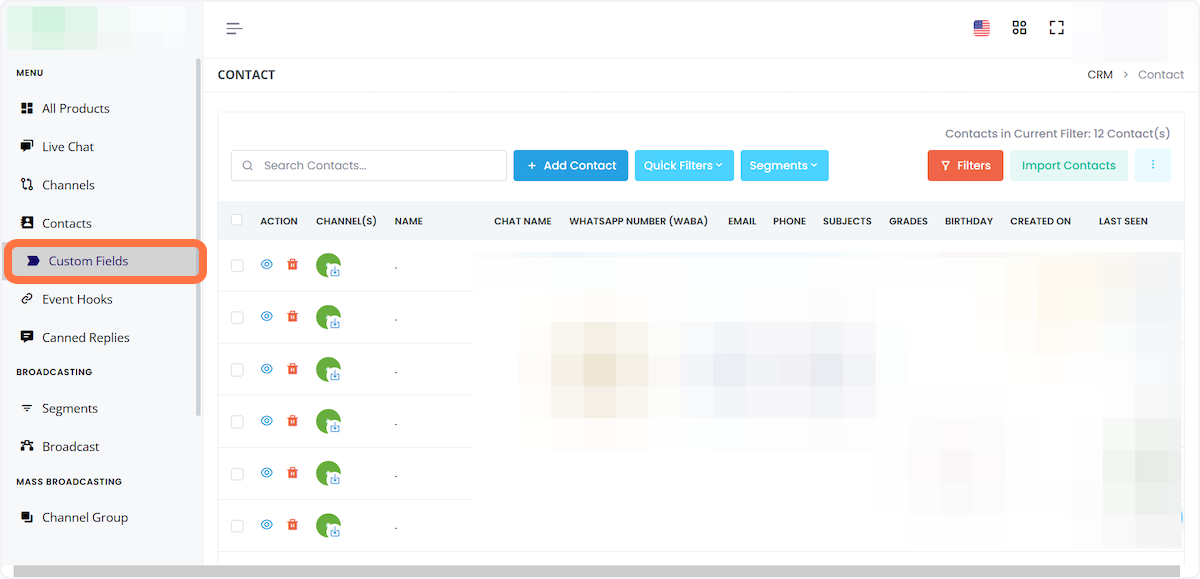Screen dimensions: 1200x579
Task: Click second row green channel avatar
Action: click(329, 317)
